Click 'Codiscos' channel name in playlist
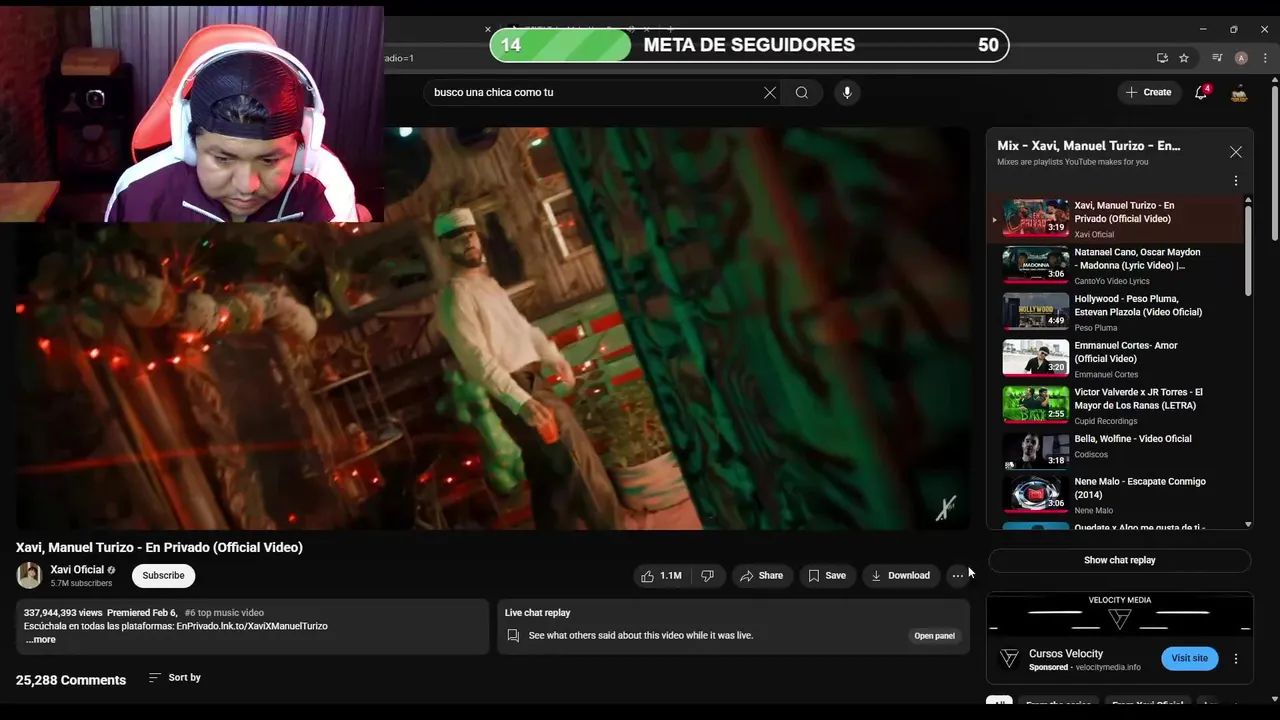The image size is (1280, 720). click(1091, 455)
